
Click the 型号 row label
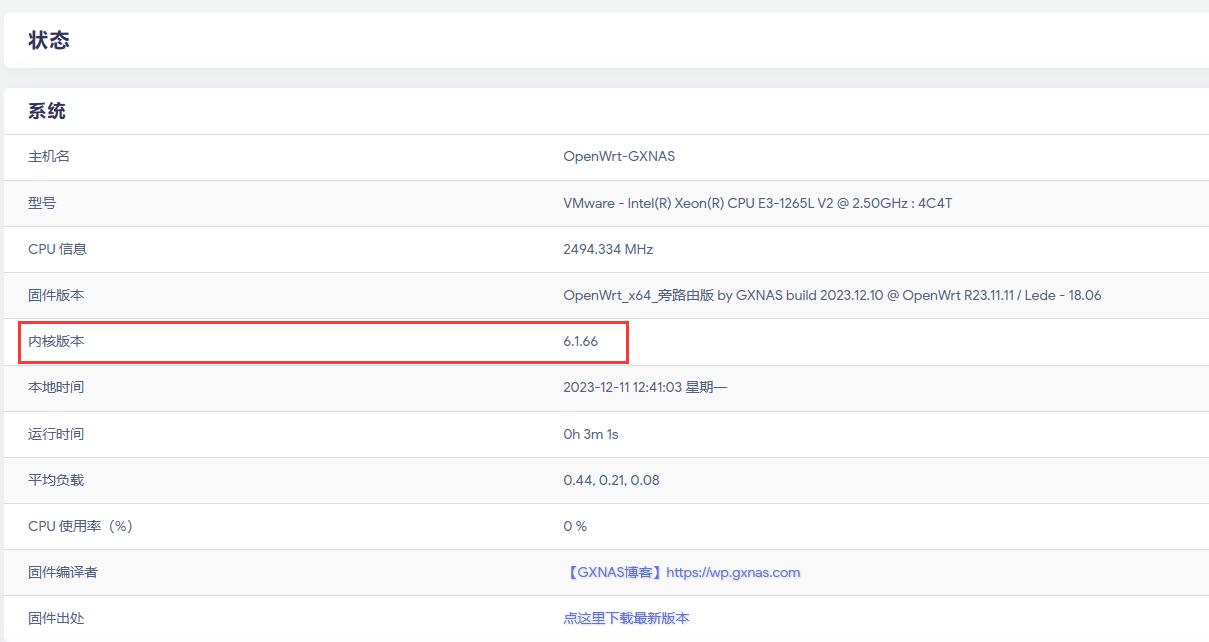tap(42, 203)
